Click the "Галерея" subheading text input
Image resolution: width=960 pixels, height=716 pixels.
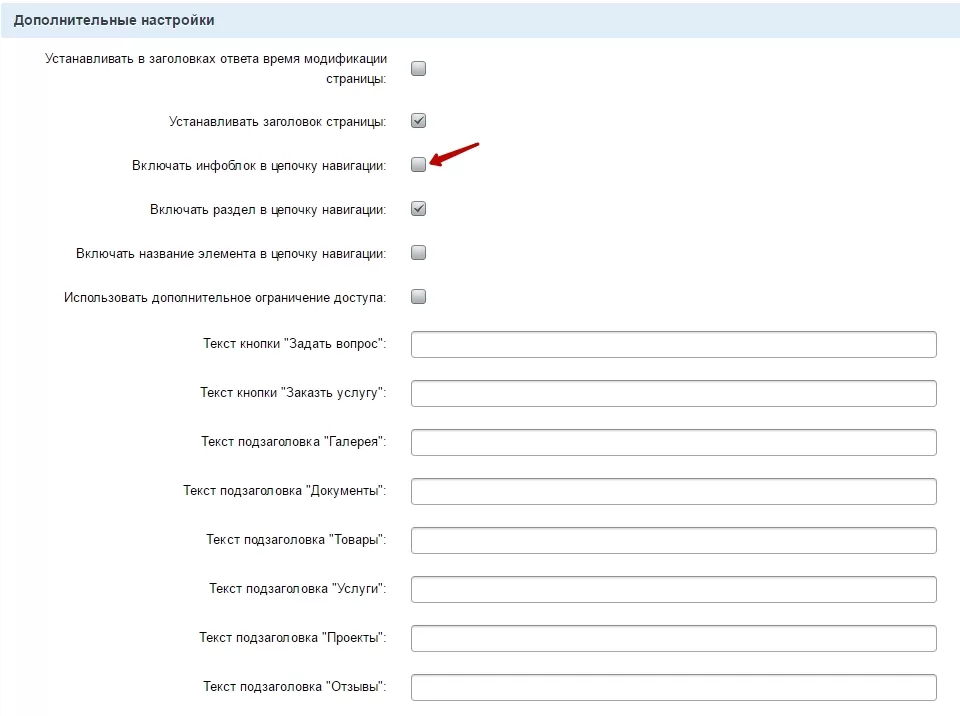[x=673, y=442]
